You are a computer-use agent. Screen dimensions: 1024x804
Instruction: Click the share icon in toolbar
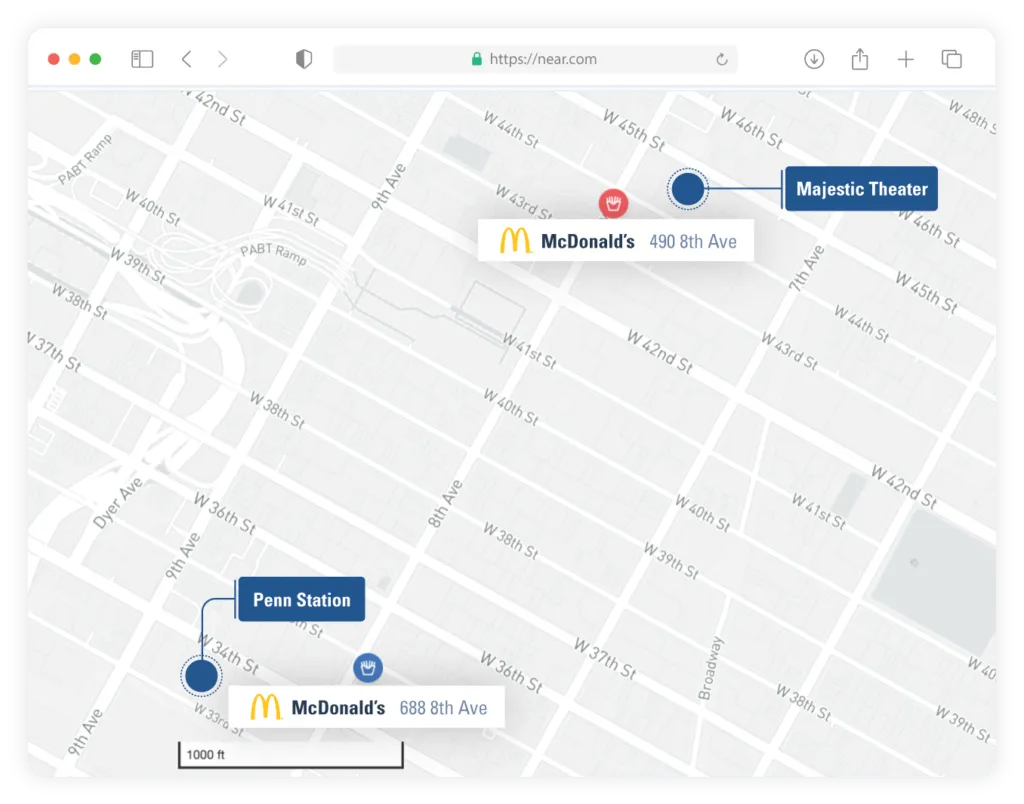click(860, 59)
